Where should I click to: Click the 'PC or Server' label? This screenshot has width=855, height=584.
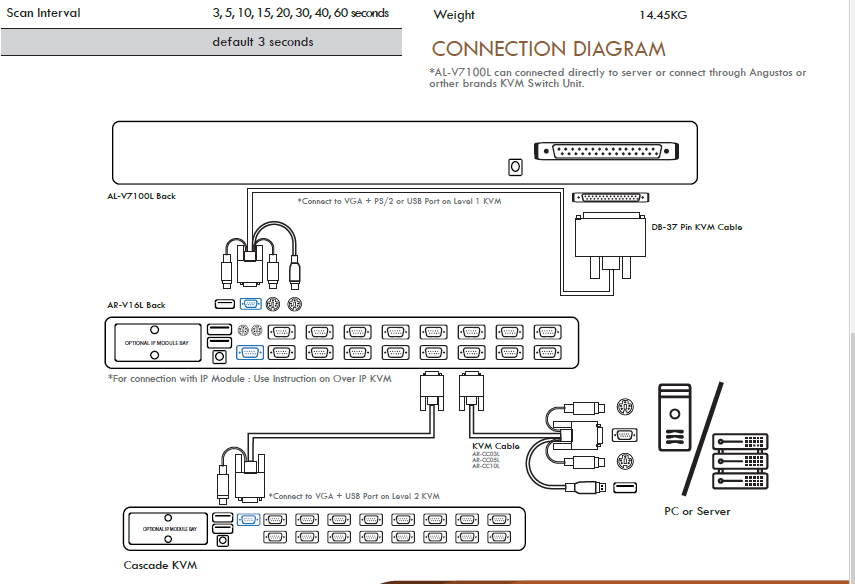pos(697,511)
